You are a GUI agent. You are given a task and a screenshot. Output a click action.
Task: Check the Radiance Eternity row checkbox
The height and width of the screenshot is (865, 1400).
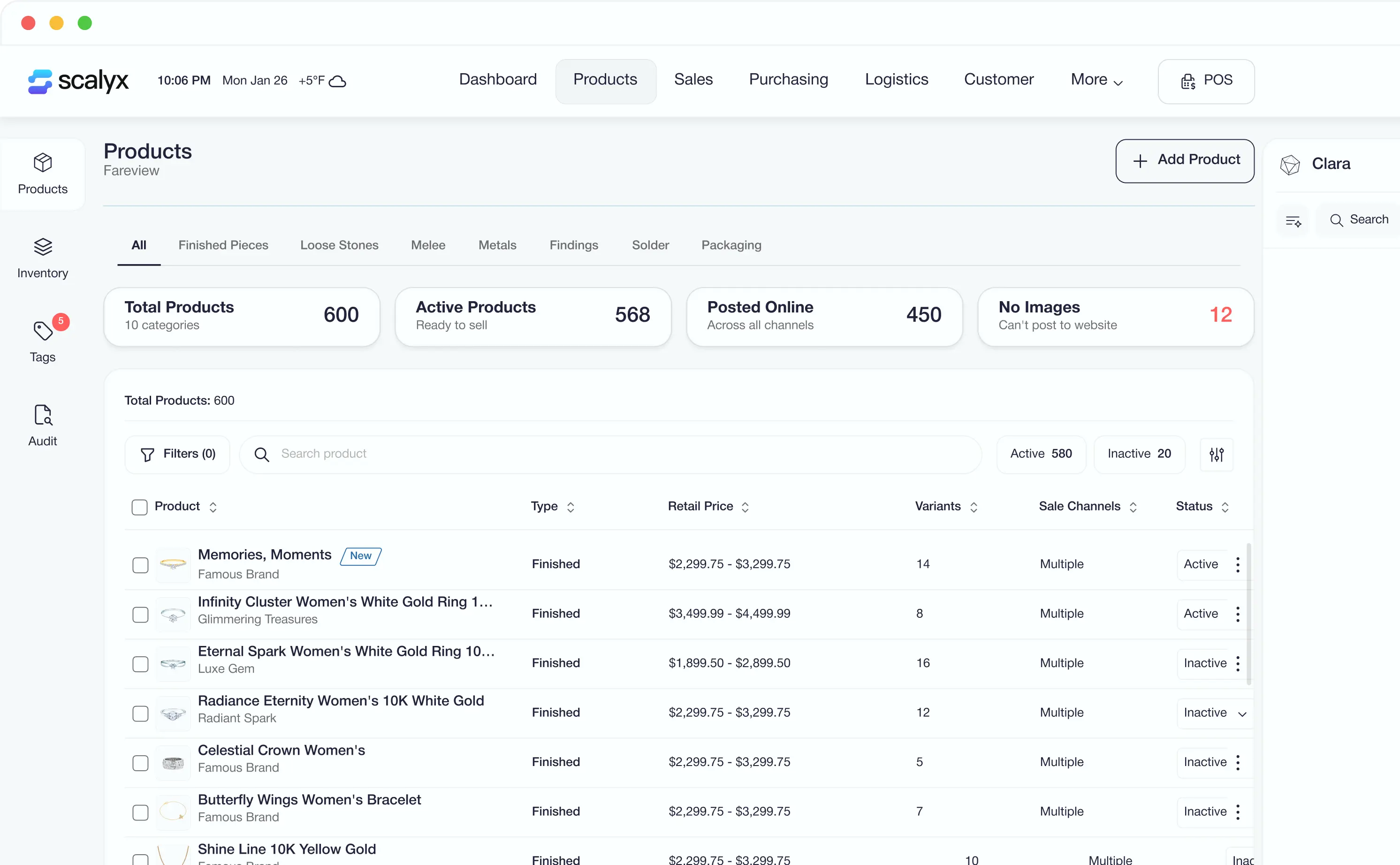coord(140,713)
